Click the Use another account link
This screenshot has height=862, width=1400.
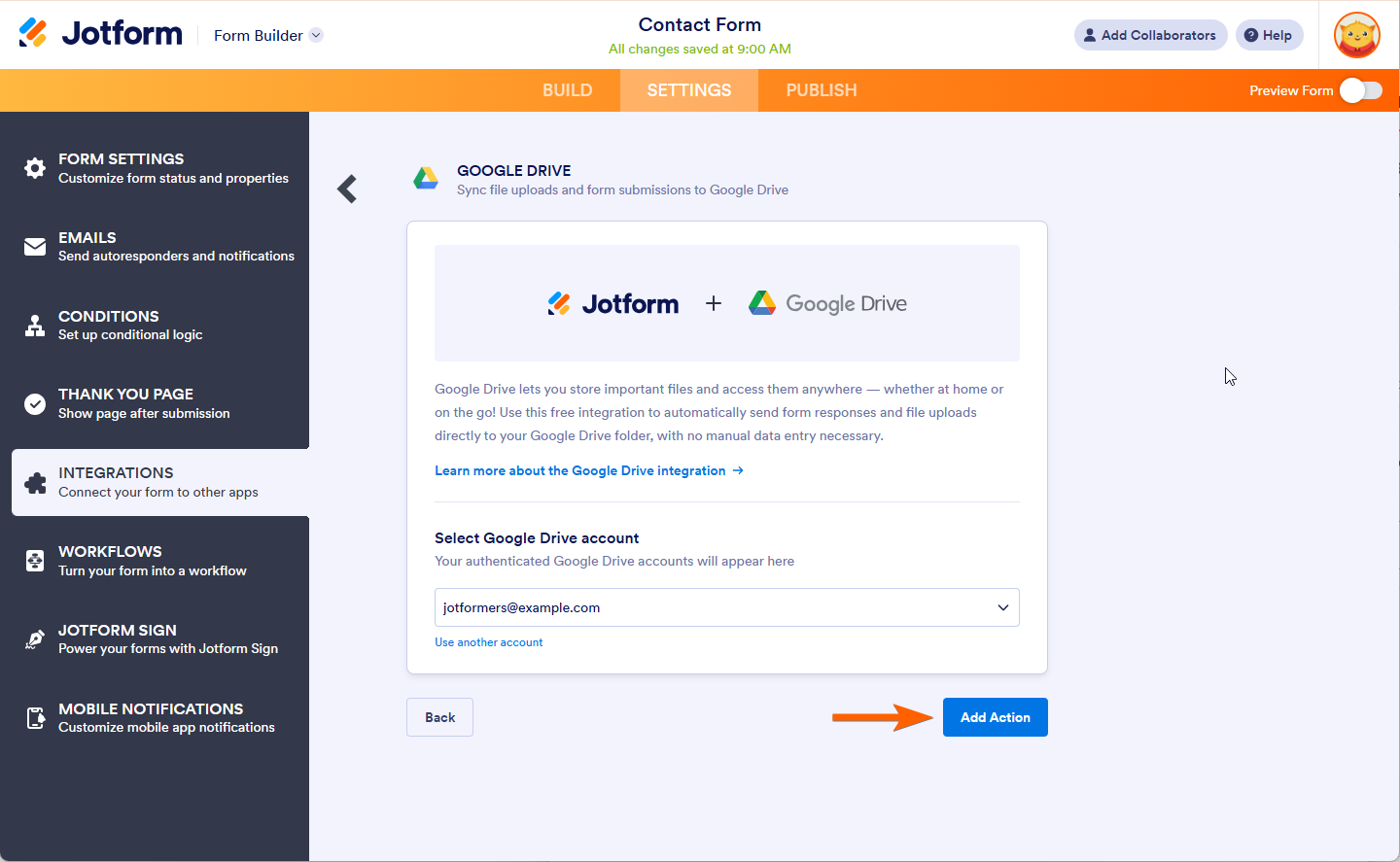pyautogui.click(x=488, y=642)
